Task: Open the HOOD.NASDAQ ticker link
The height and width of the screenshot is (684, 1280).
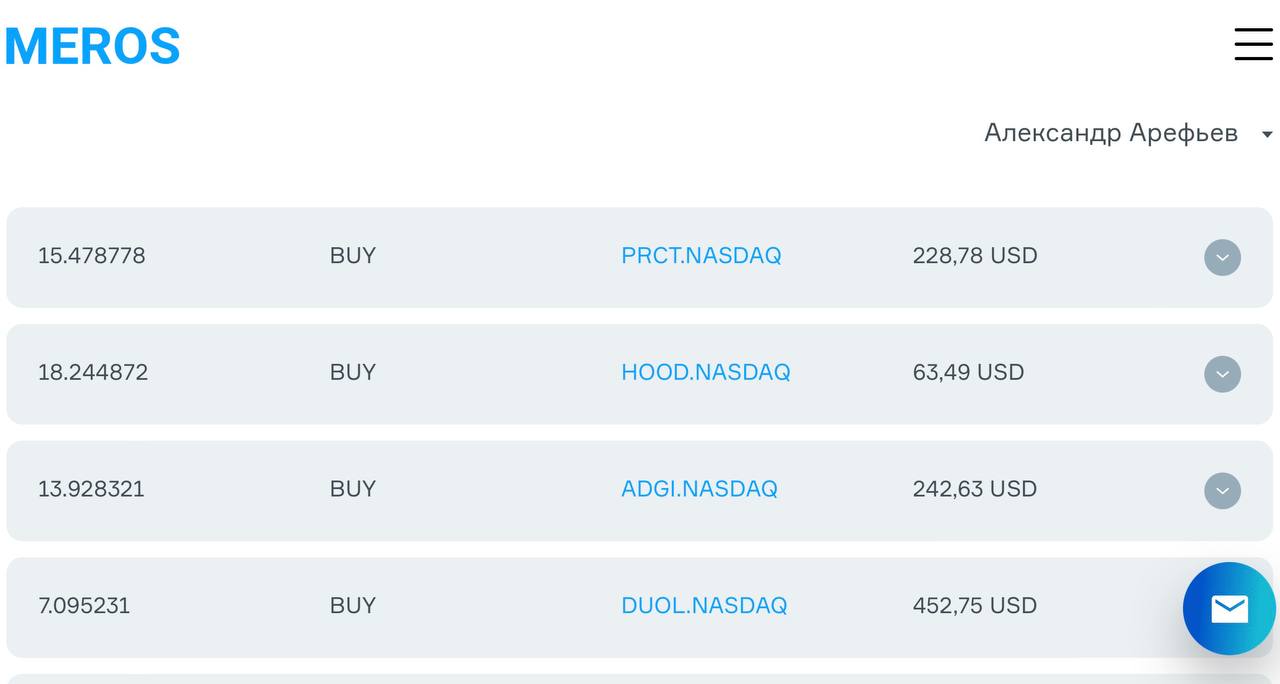Action: coord(705,373)
